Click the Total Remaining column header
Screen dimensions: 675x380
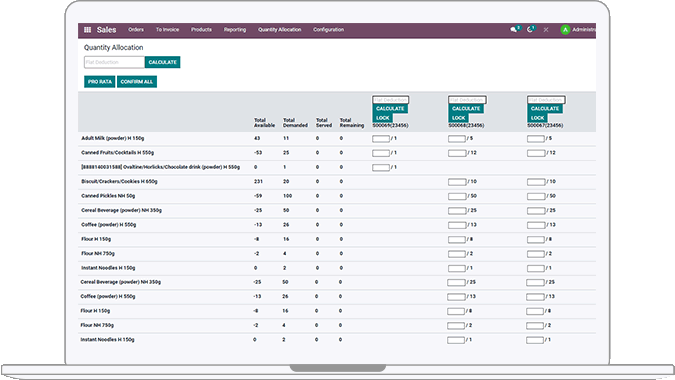pos(352,123)
